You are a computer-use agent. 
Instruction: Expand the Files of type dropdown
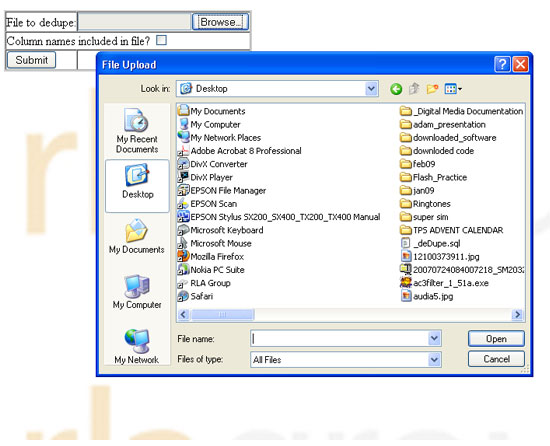pos(434,360)
